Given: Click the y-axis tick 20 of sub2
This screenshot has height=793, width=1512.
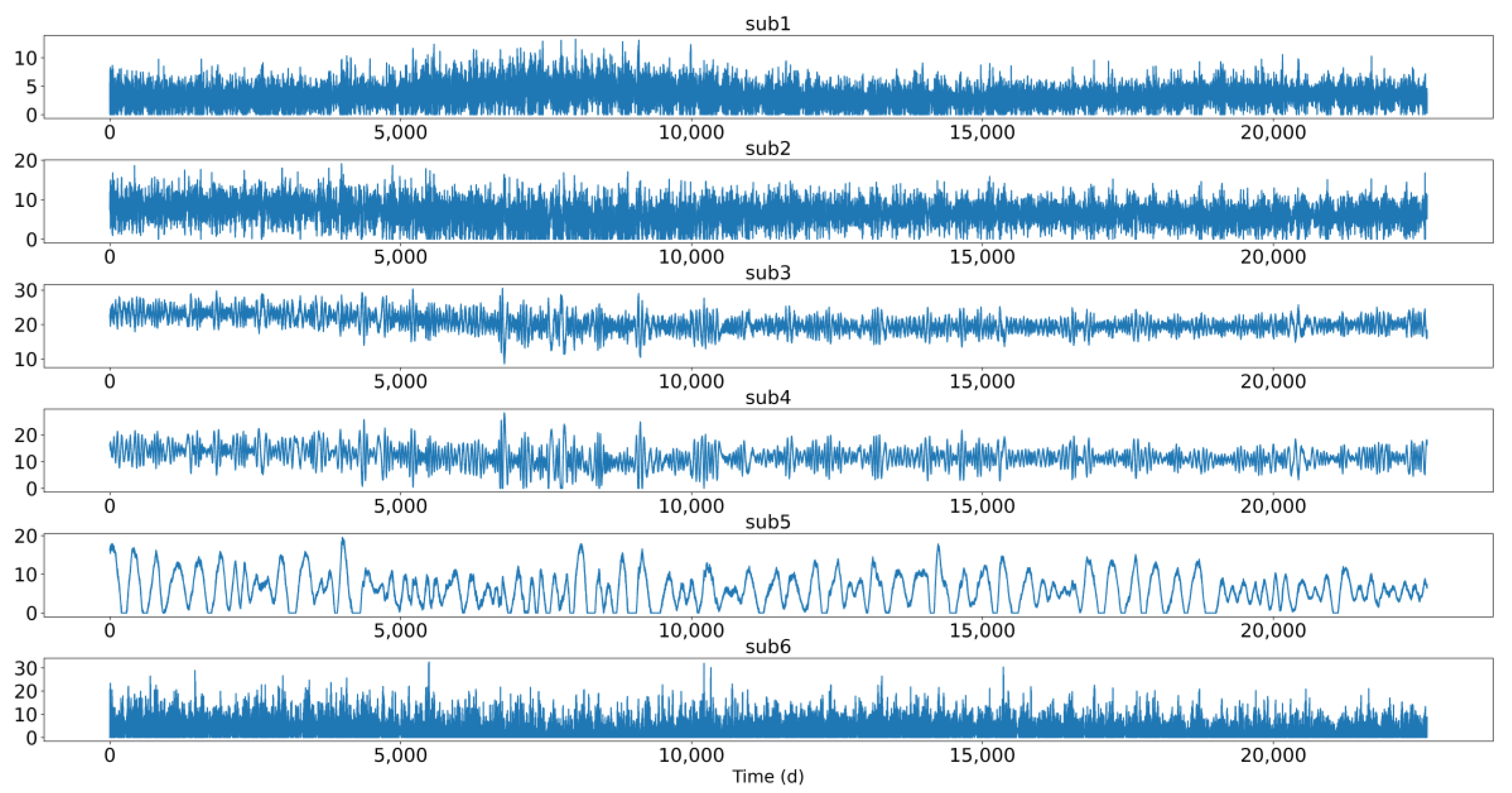Looking at the screenshot, I should (25, 161).
